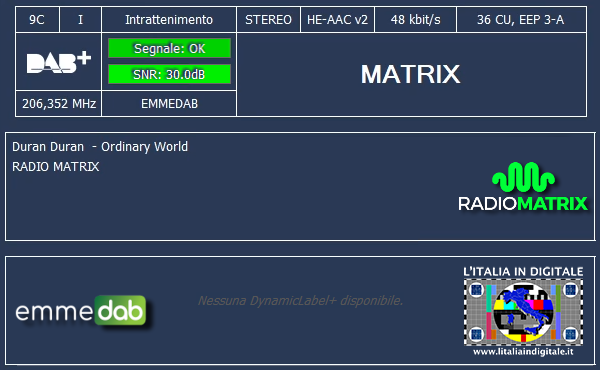Click the emmedab logo
The image size is (600, 370).
click(x=81, y=311)
